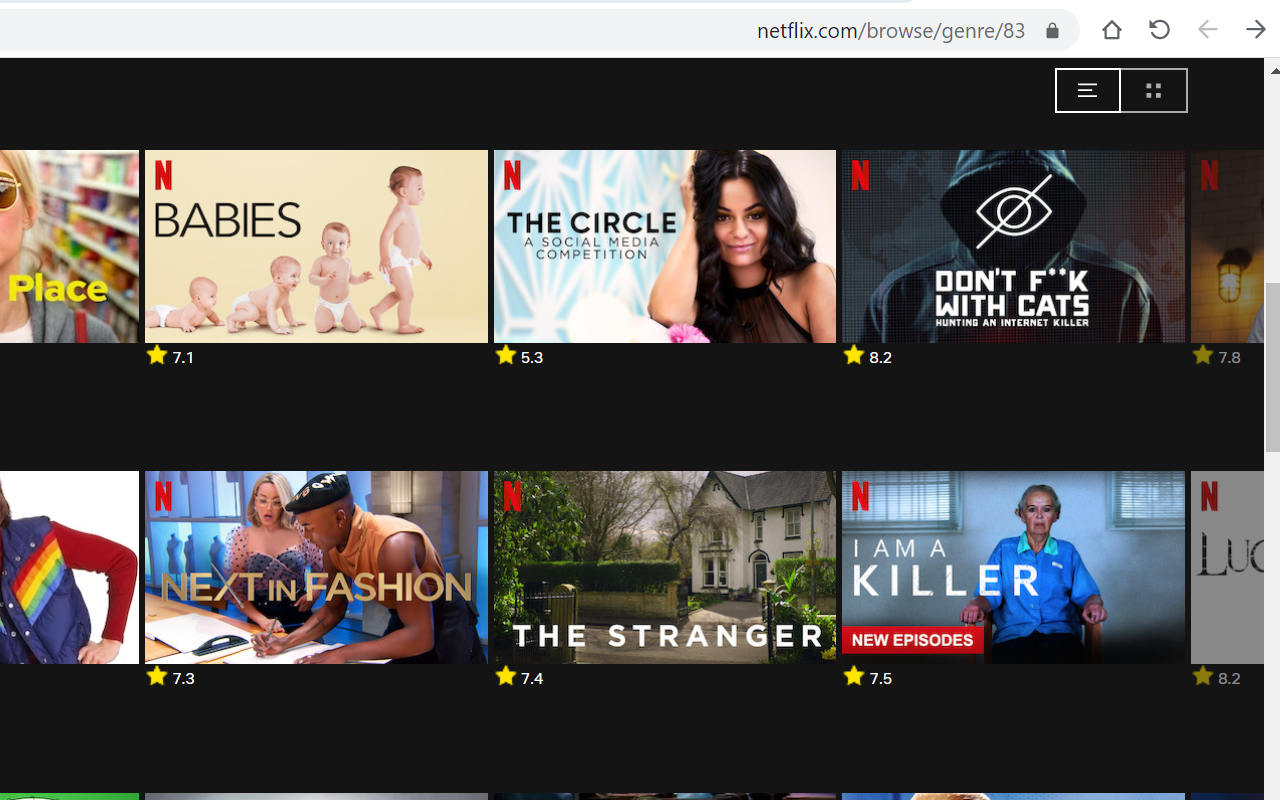
Task: Click the 7.1 rating label under Babies
Action: (x=182, y=356)
